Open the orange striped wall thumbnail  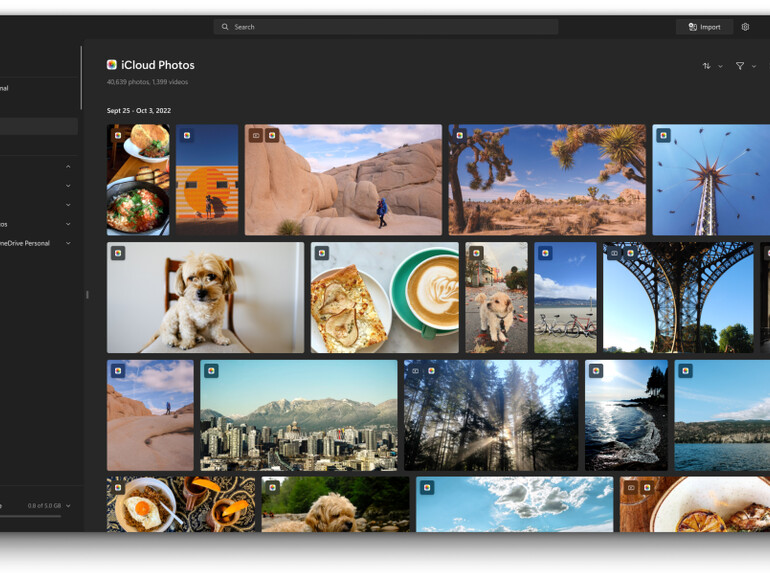(207, 180)
